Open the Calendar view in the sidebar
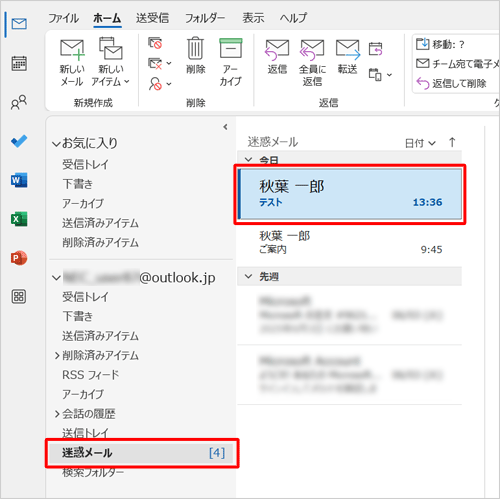Screen dimensions: 500x499 [x=19, y=63]
